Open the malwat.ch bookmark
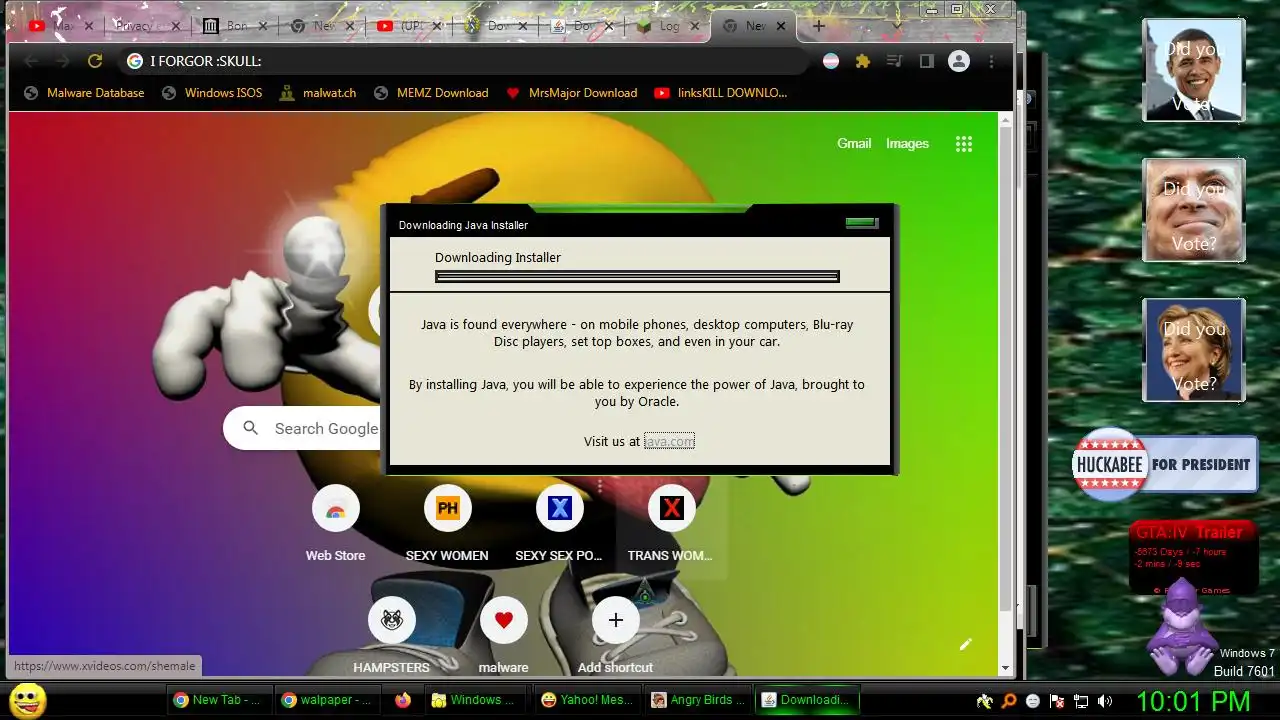The image size is (1280, 720). (x=317, y=93)
